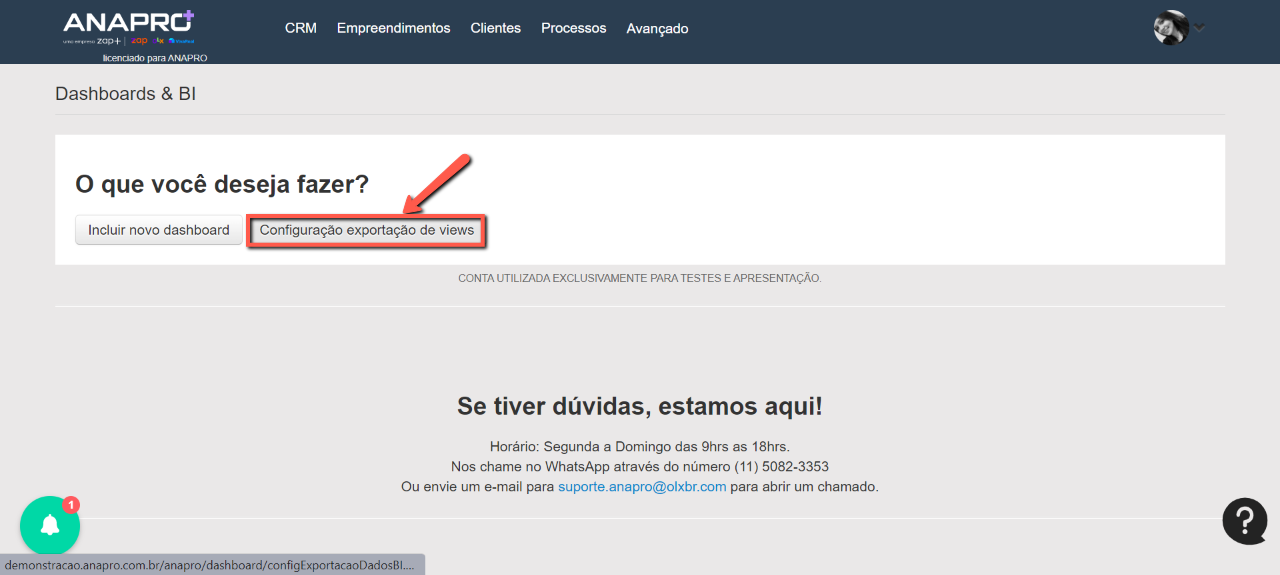Click the red notification count badge

[x=71, y=505]
